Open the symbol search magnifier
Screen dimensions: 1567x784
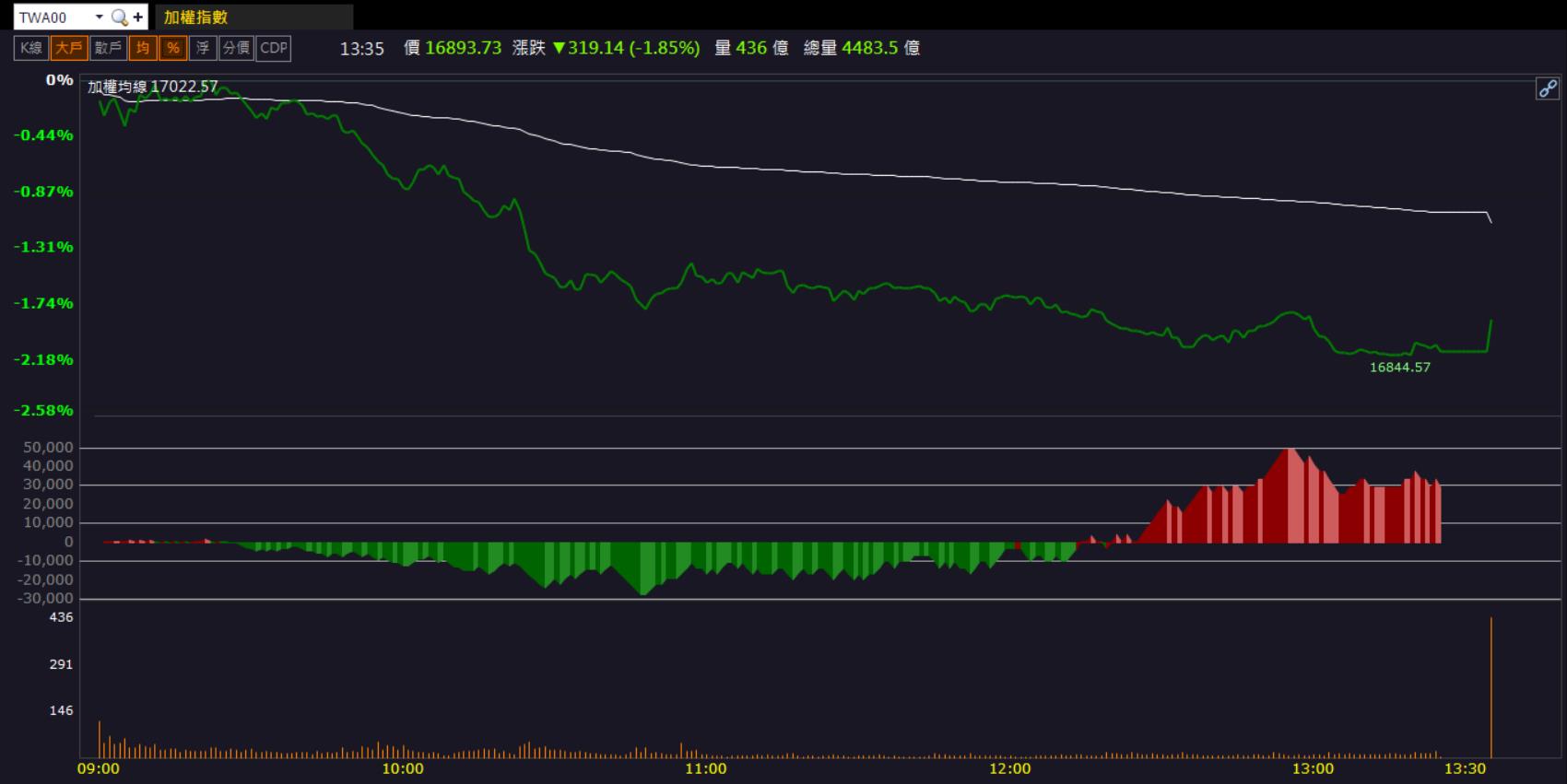pyautogui.click(x=119, y=17)
